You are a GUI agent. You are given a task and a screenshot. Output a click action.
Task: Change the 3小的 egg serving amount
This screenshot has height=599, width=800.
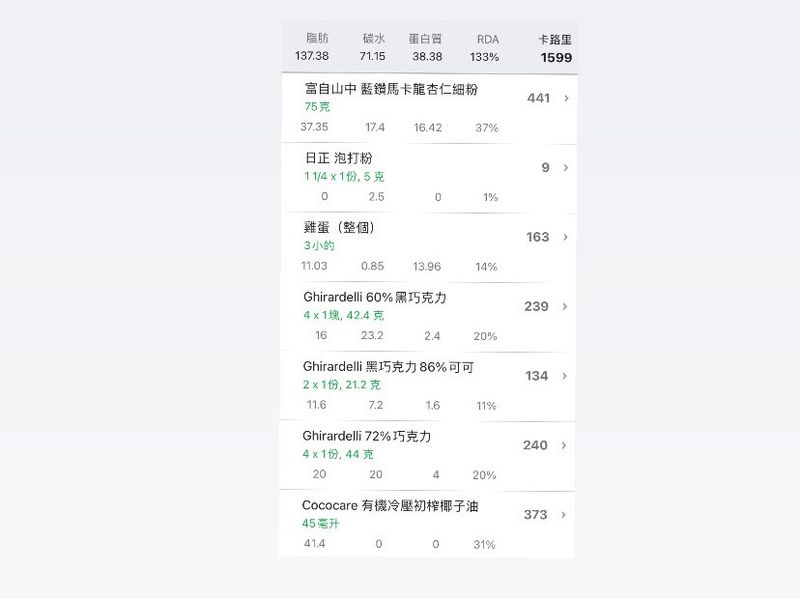[x=319, y=245]
